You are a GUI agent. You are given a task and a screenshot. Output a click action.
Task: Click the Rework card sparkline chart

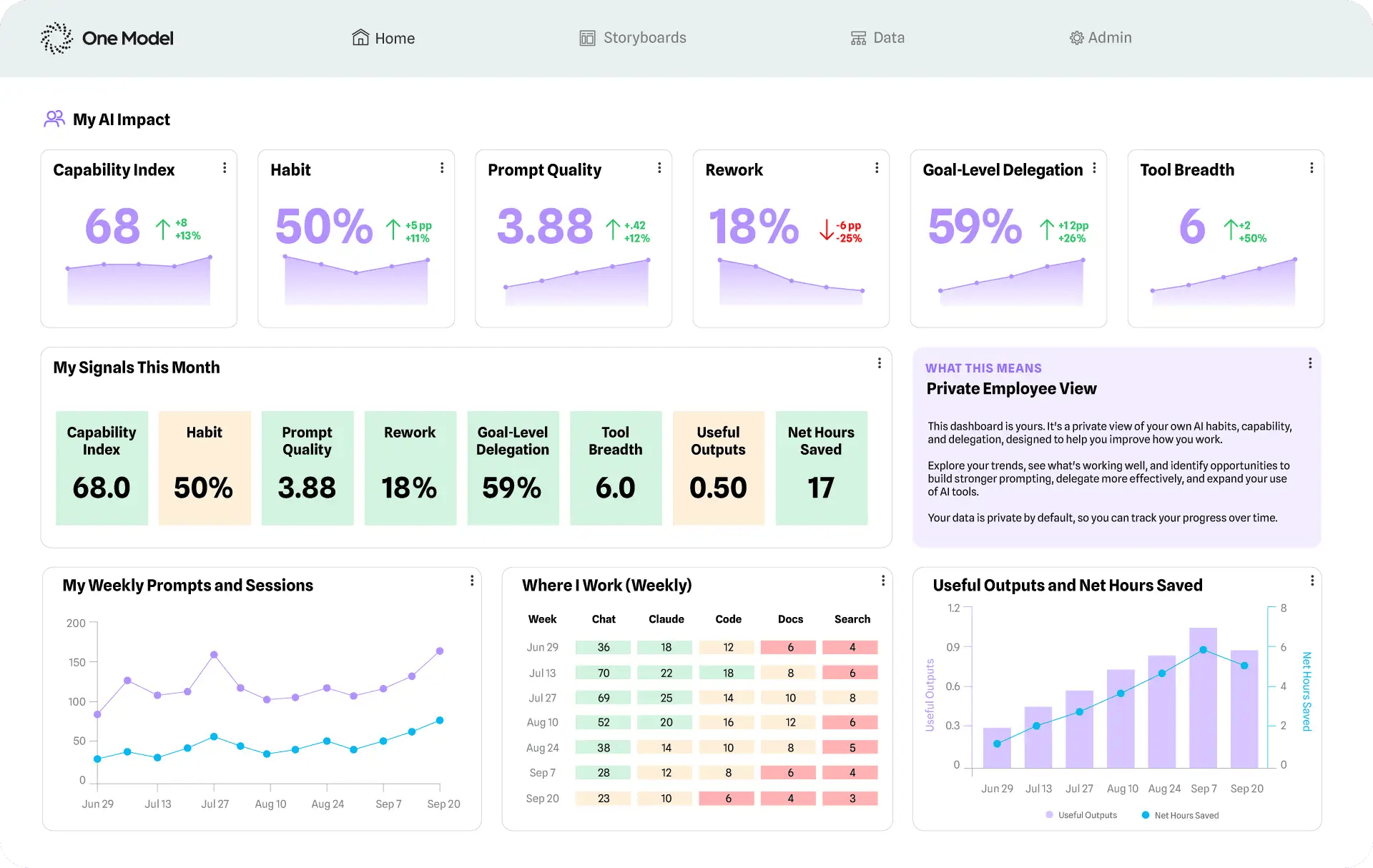click(791, 282)
